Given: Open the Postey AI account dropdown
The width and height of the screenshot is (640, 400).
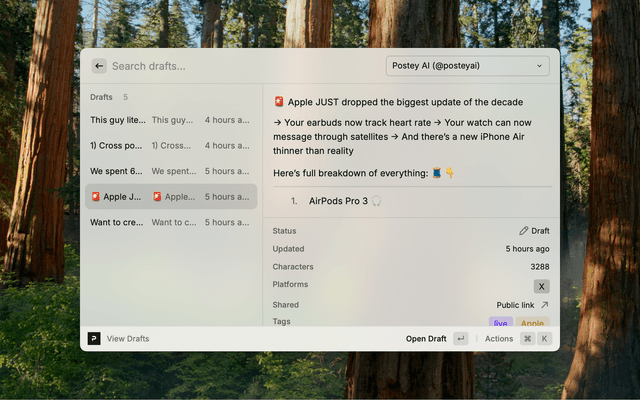Looking at the screenshot, I should pos(467,66).
